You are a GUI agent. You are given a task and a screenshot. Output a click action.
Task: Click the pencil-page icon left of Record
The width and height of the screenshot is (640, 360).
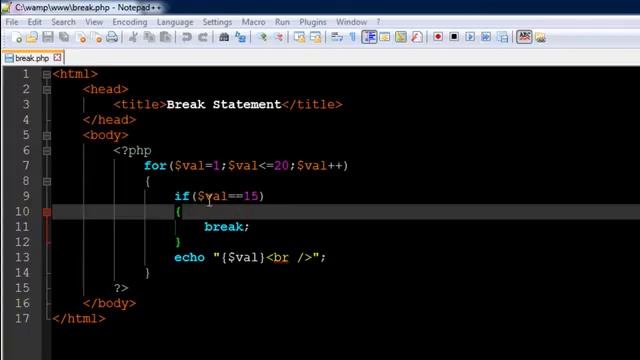point(417,38)
